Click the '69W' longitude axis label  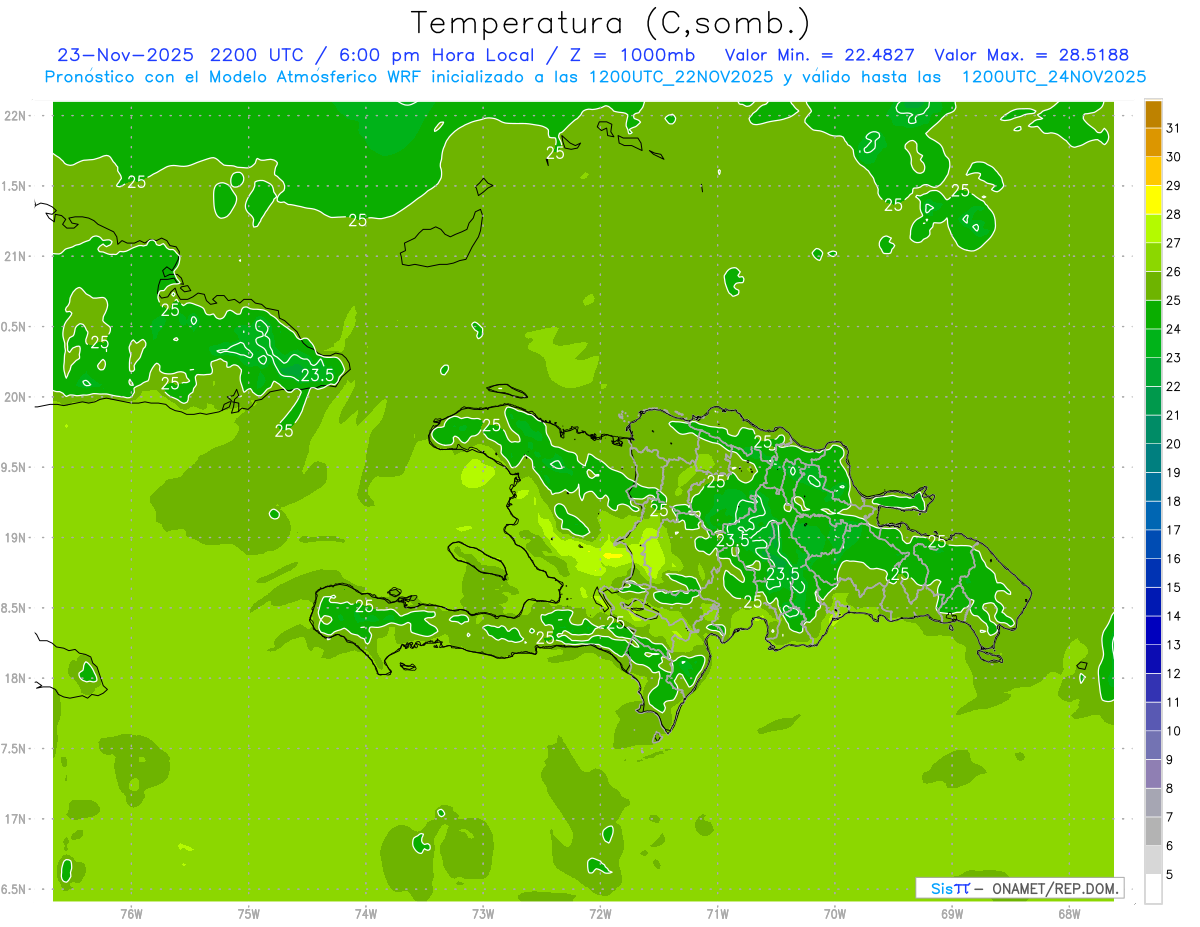click(952, 914)
